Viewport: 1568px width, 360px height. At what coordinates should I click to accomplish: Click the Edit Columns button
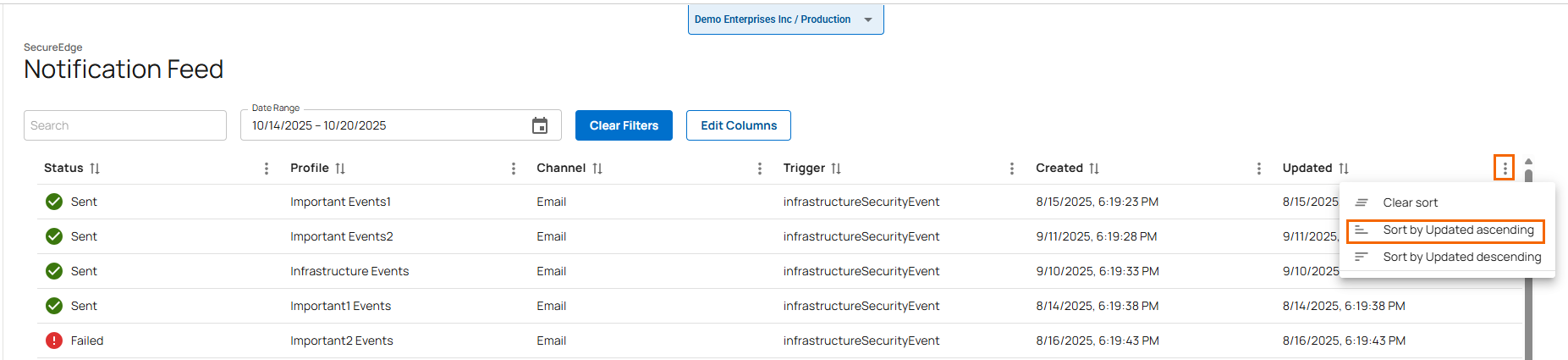[x=738, y=125]
